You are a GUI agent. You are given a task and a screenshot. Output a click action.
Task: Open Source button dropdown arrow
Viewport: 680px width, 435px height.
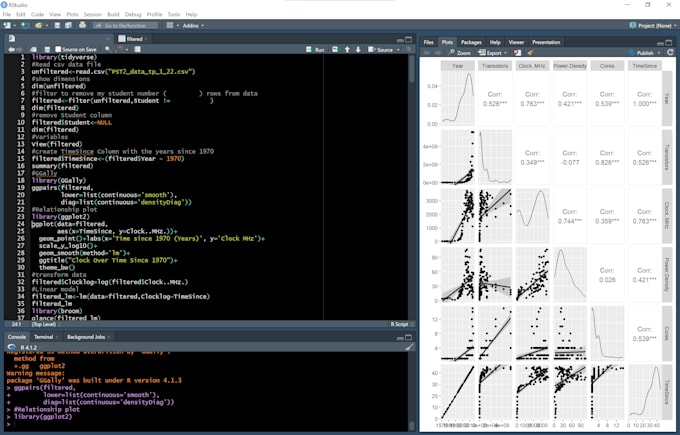click(x=398, y=50)
